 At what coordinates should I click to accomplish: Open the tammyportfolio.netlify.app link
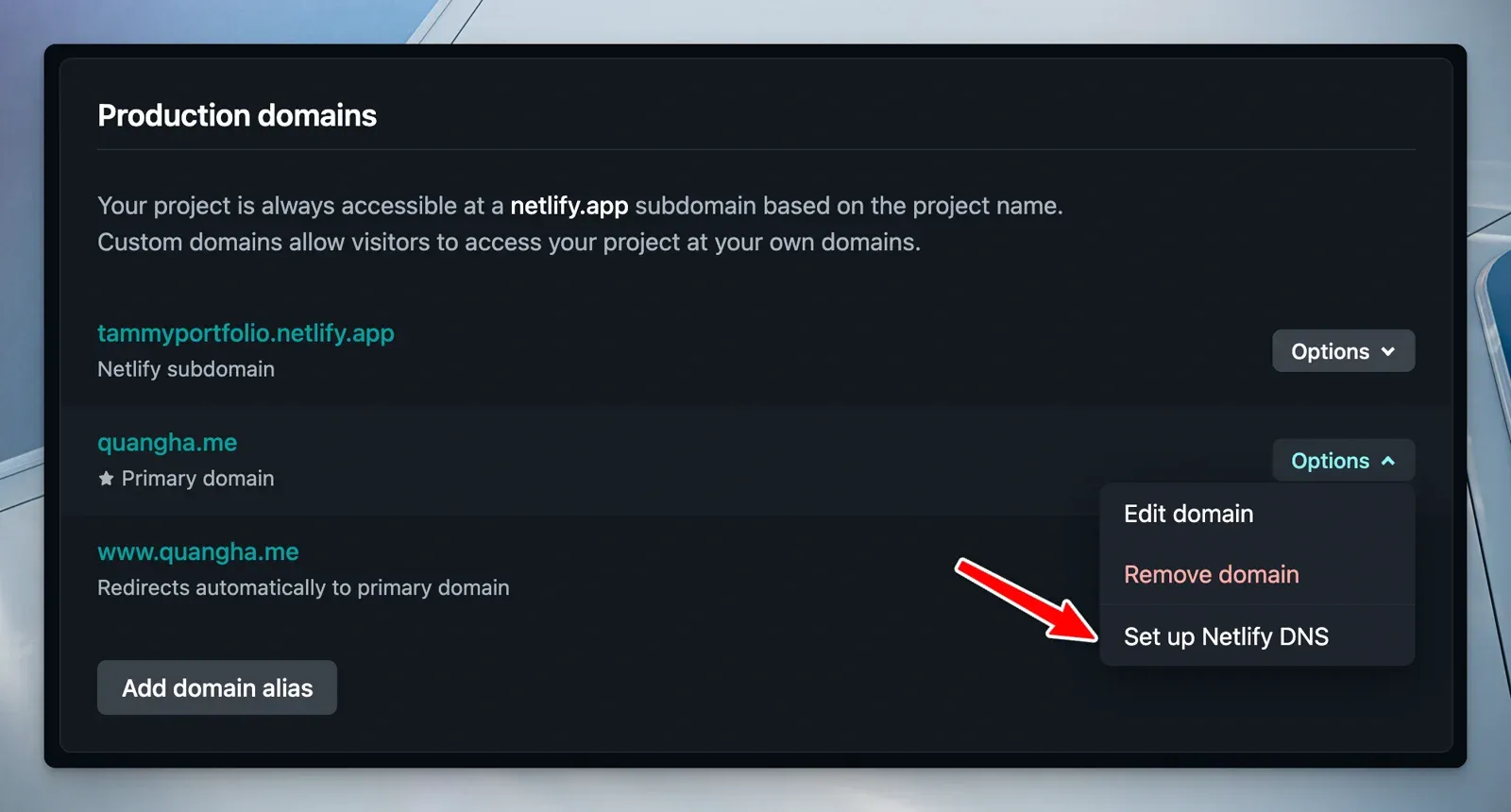tap(246, 333)
